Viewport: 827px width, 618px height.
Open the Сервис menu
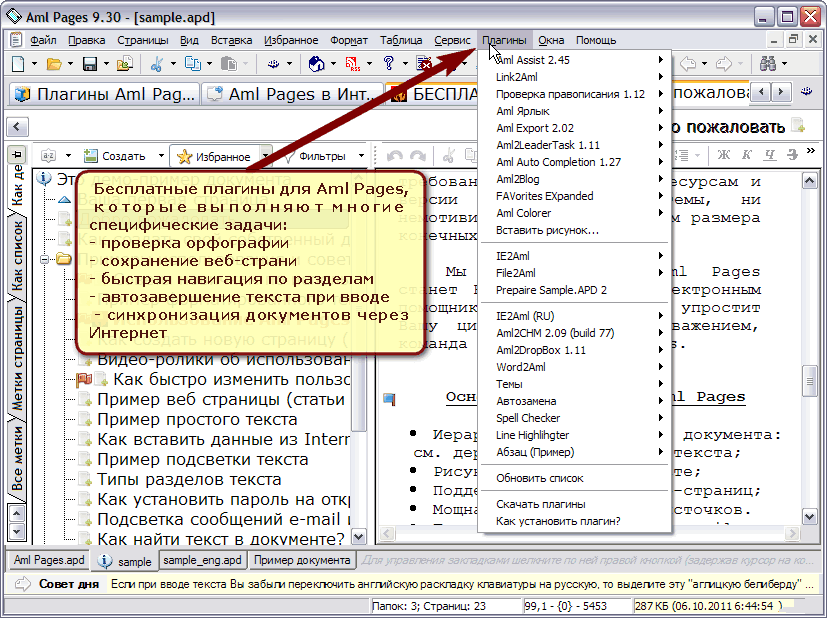point(453,40)
